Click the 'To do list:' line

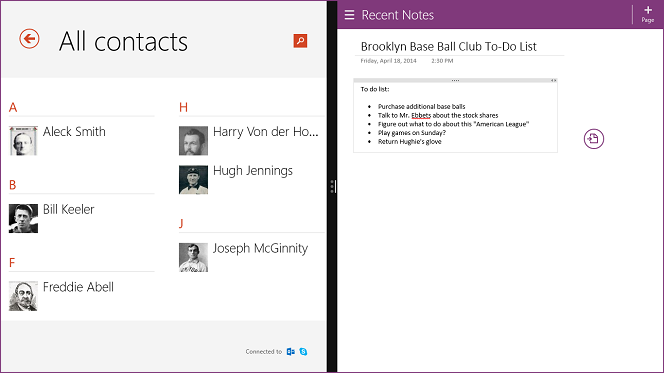375,89
